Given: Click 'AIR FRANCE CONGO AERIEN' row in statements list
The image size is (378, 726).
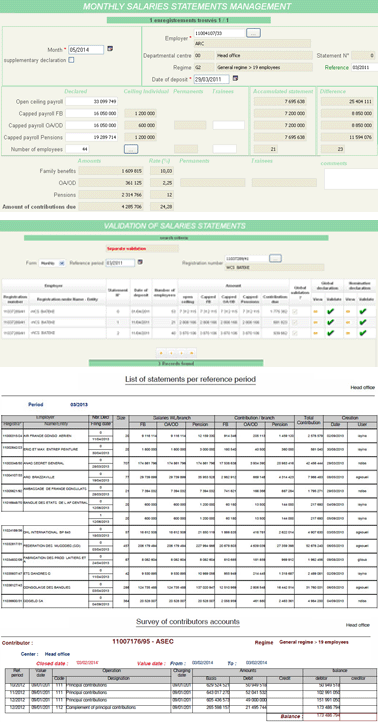Looking at the screenshot, I should click(189, 435).
